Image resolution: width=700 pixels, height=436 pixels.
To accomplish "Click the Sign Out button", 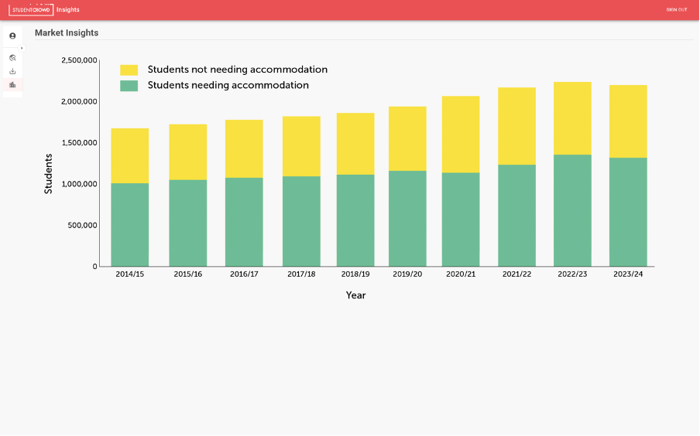I will pyautogui.click(x=676, y=9).
